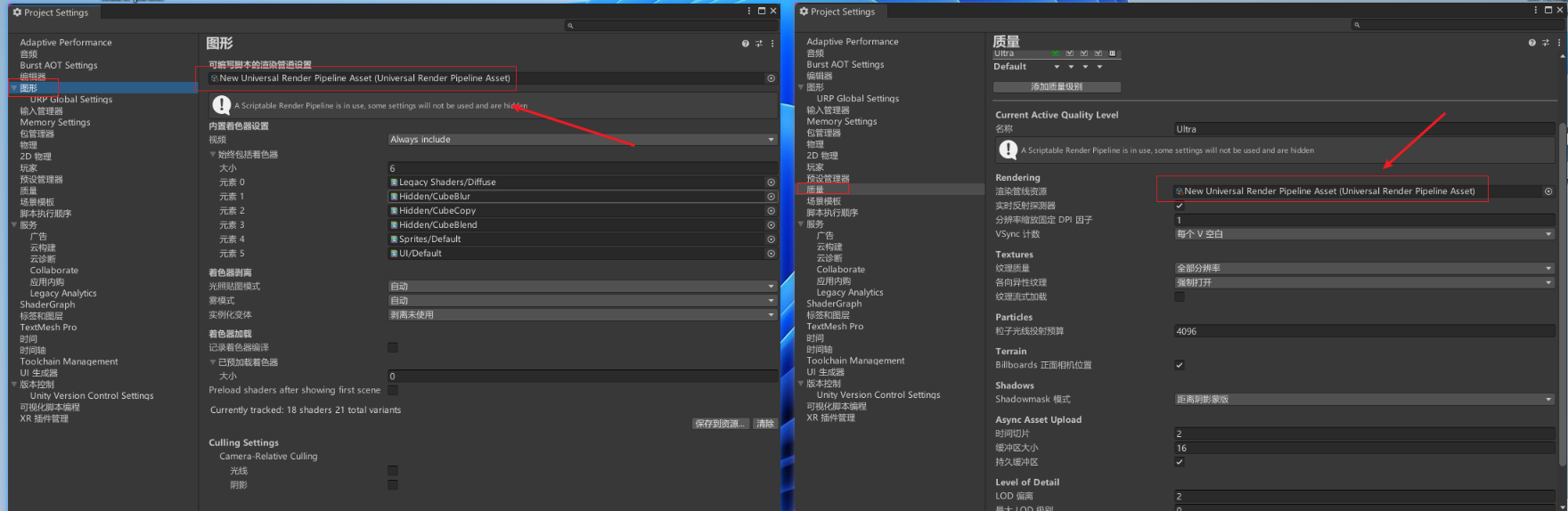Open 各向异性纹理 dropdown

(x=1364, y=282)
